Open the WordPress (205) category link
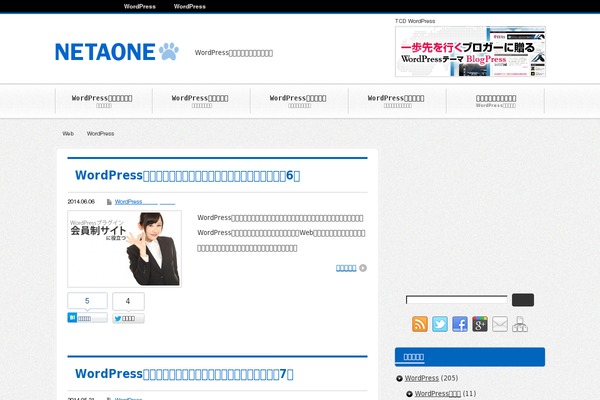The image size is (600, 400). click(422, 378)
